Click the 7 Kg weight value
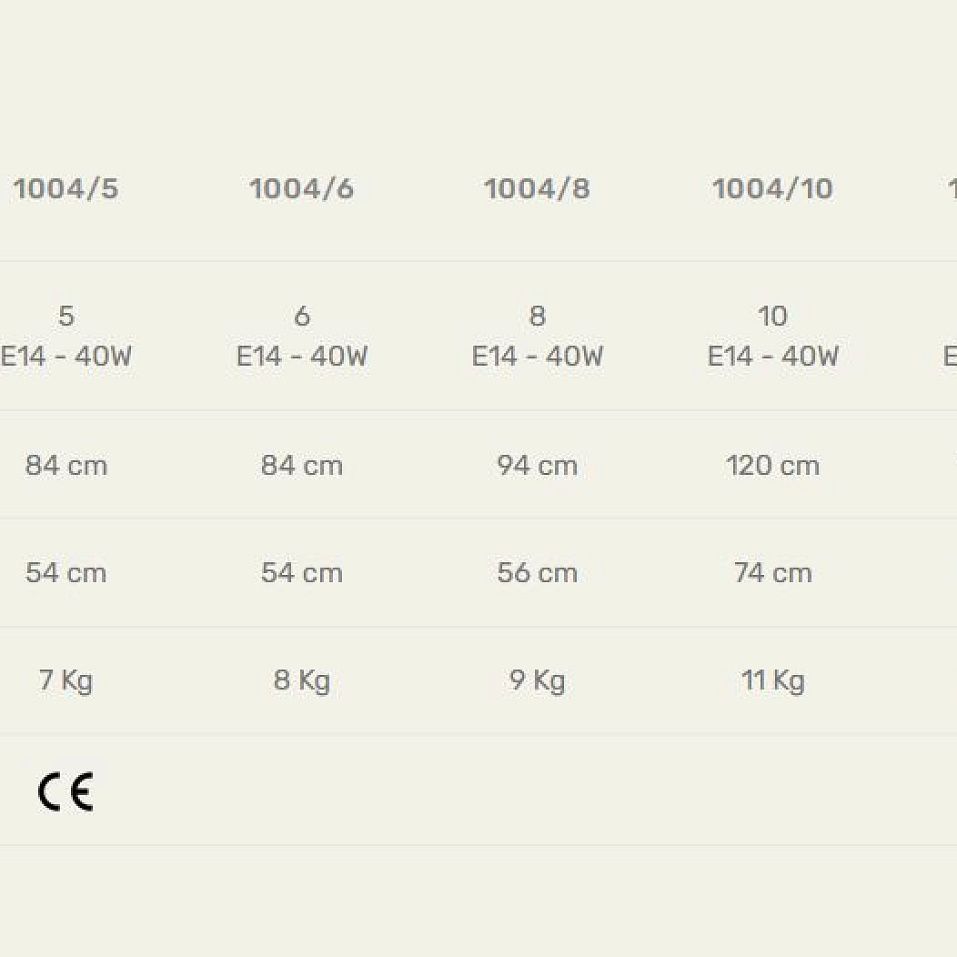Screen dimensions: 957x957 66,681
